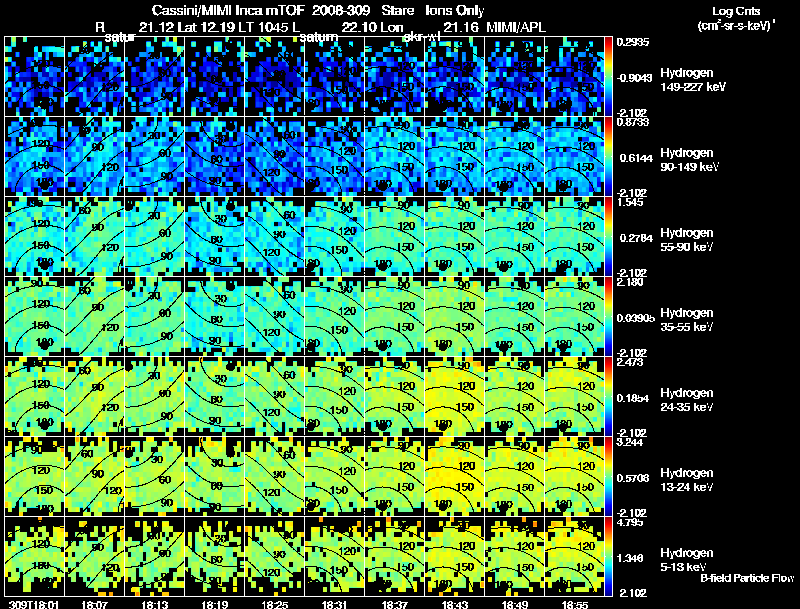800x609 pixels.
Task: Select the 18:49 panel in the 90-149 keV row
Action: pos(515,156)
